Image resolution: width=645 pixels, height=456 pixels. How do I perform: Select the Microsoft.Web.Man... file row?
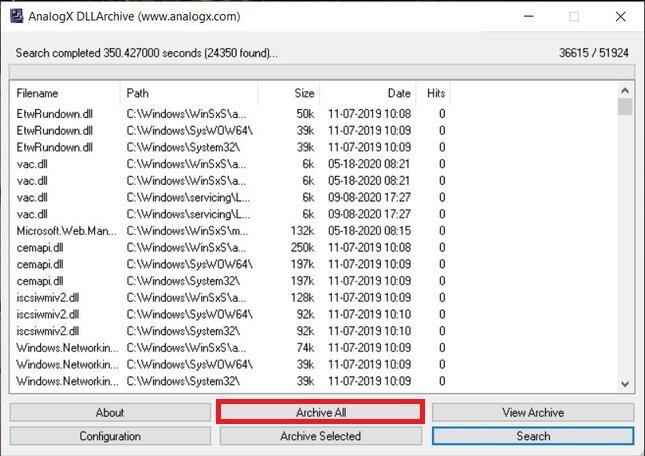pos(231,231)
